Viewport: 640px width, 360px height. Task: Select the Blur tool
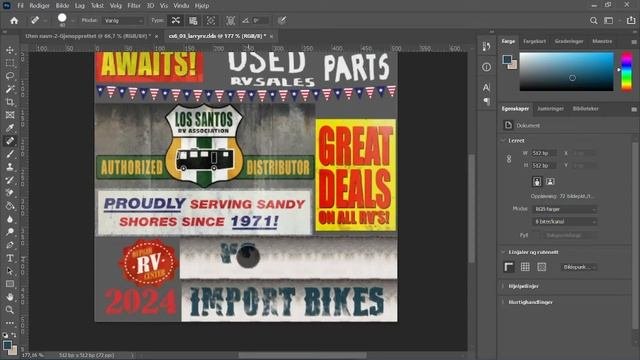coord(10,219)
